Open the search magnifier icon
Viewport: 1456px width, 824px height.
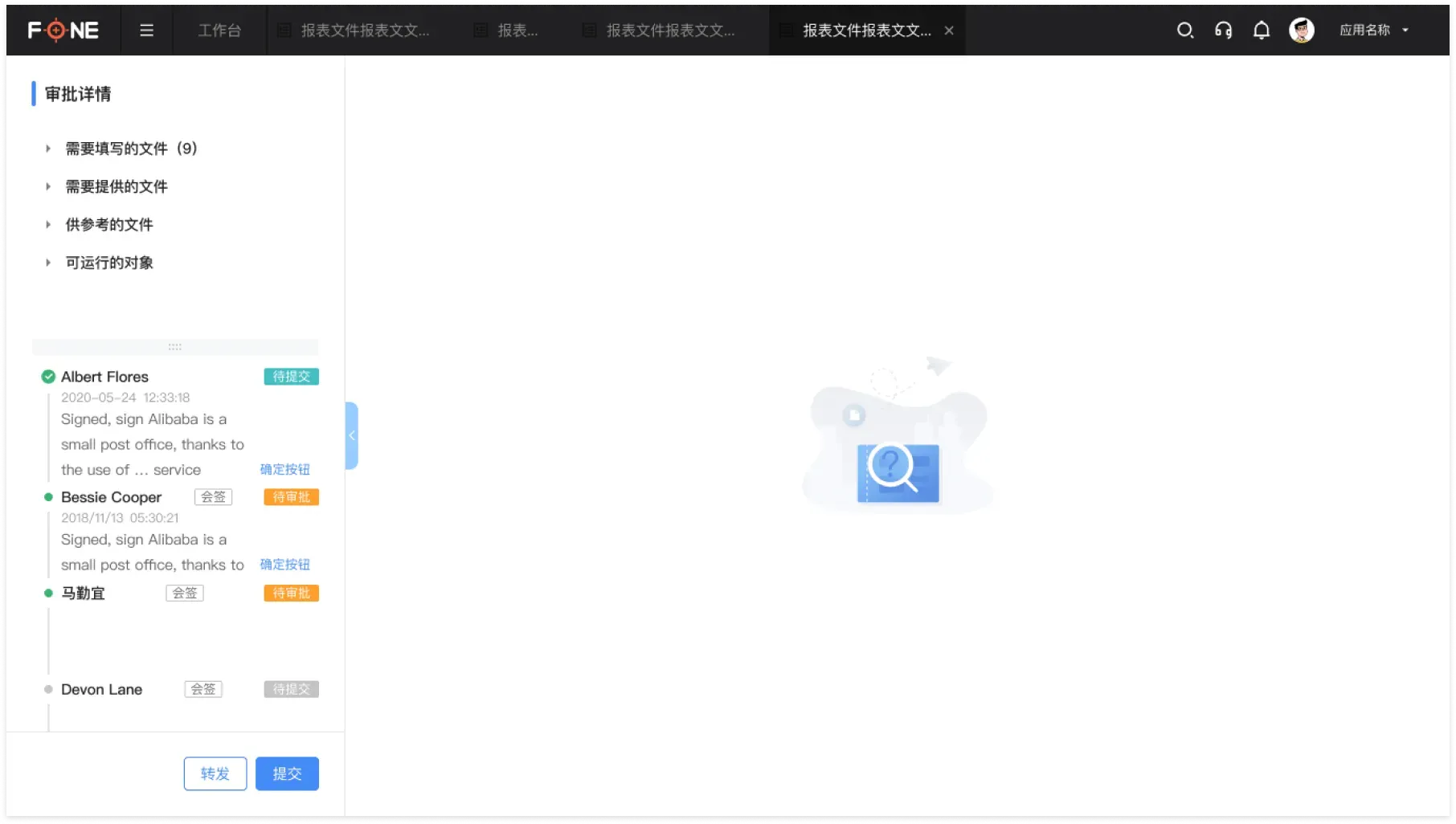pyautogui.click(x=1184, y=31)
